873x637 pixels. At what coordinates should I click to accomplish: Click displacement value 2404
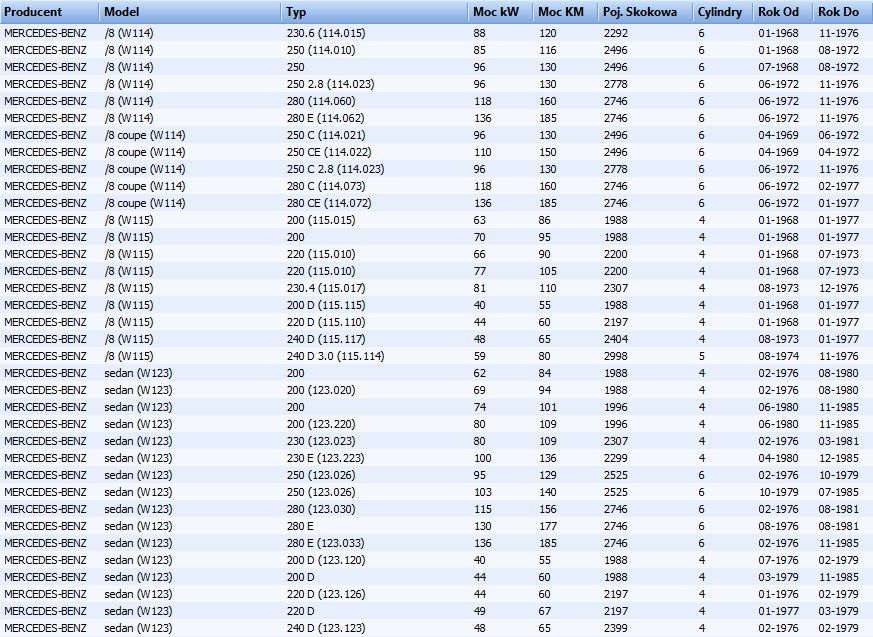click(x=615, y=339)
